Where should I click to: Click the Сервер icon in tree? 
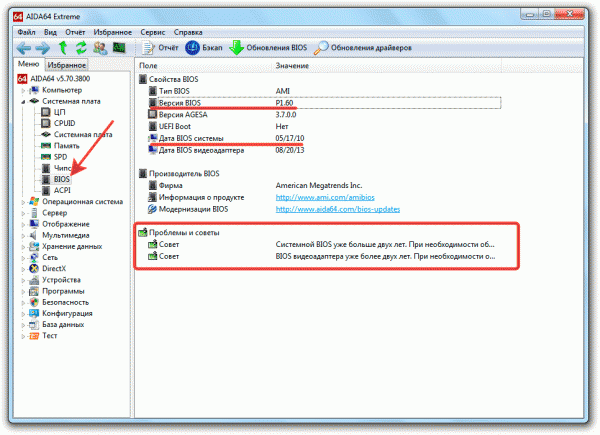(x=34, y=213)
